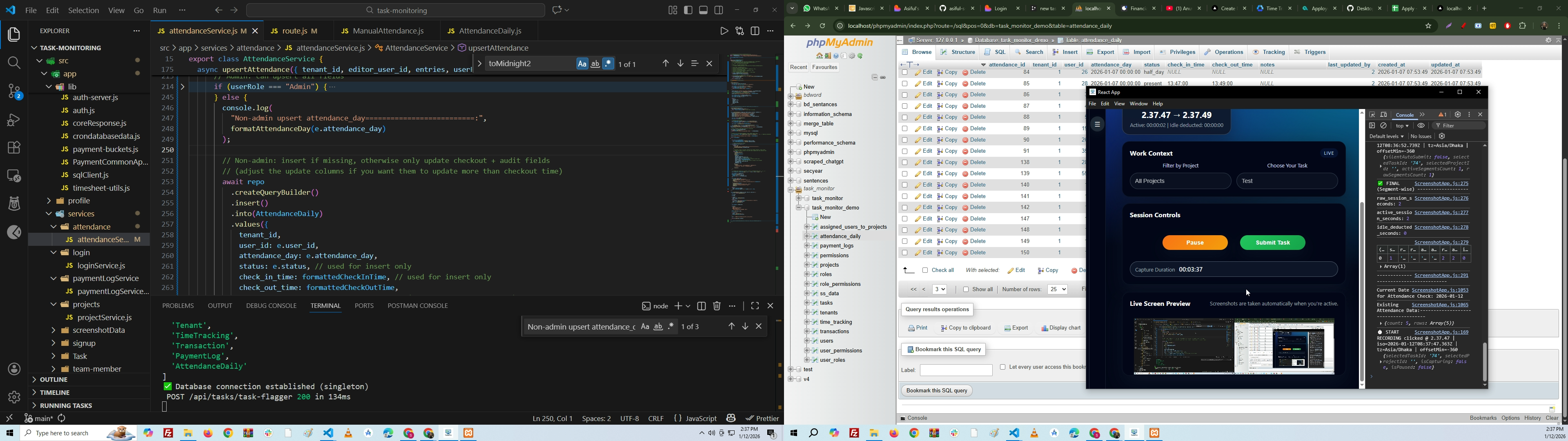Click the Run code play icon
This screenshot has height=441, width=1568.
(724, 31)
